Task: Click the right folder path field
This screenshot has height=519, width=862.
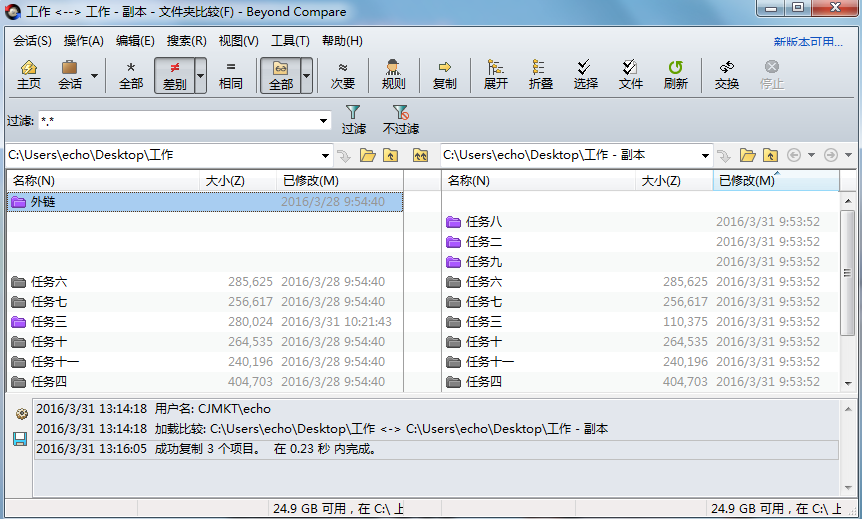Action: tap(571, 155)
